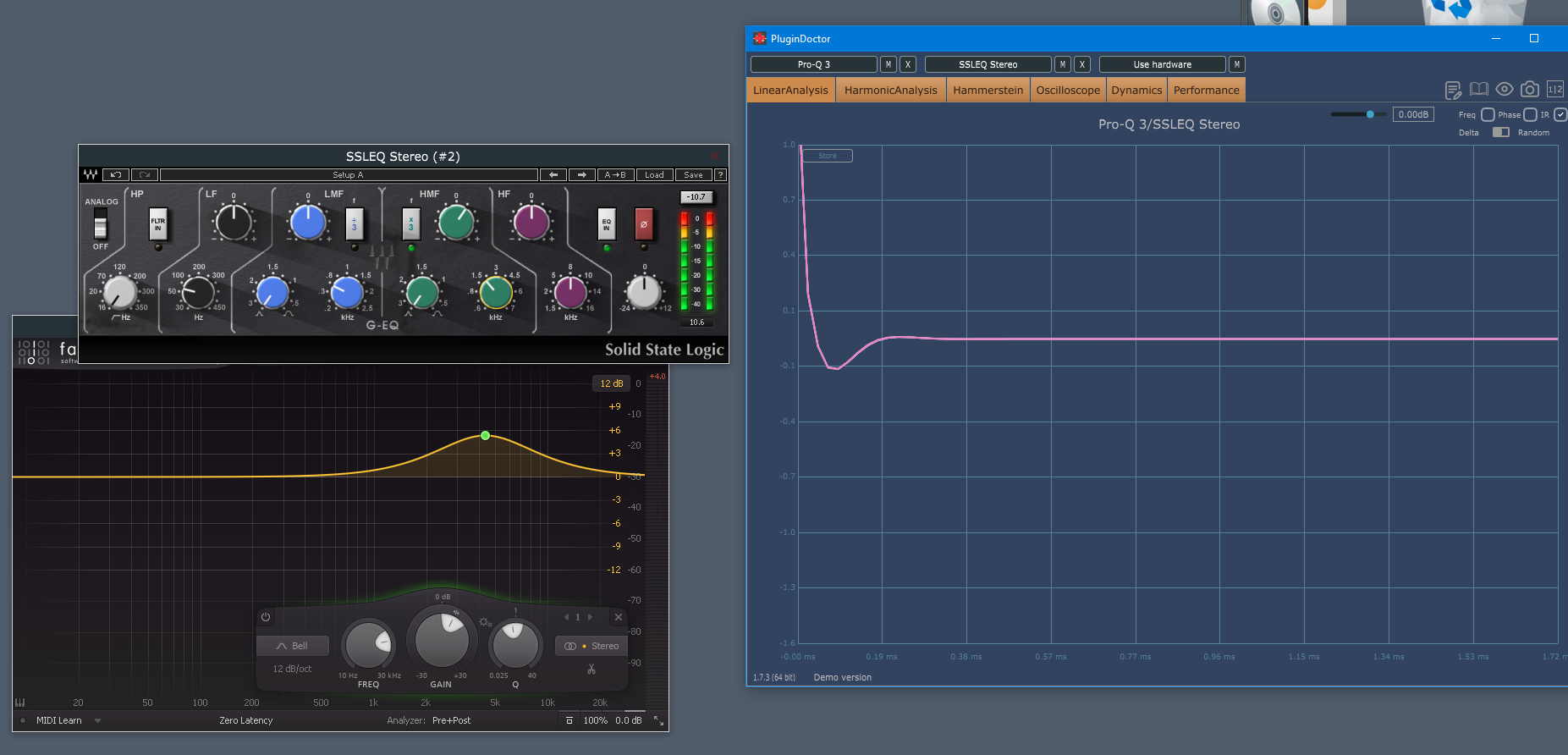
Task: Switch to the Hammerstein tab
Action: click(988, 90)
